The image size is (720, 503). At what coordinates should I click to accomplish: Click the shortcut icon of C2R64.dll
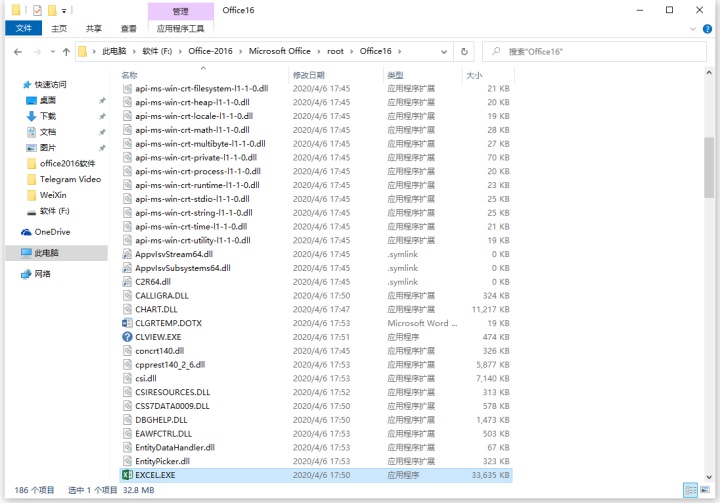click(127, 282)
